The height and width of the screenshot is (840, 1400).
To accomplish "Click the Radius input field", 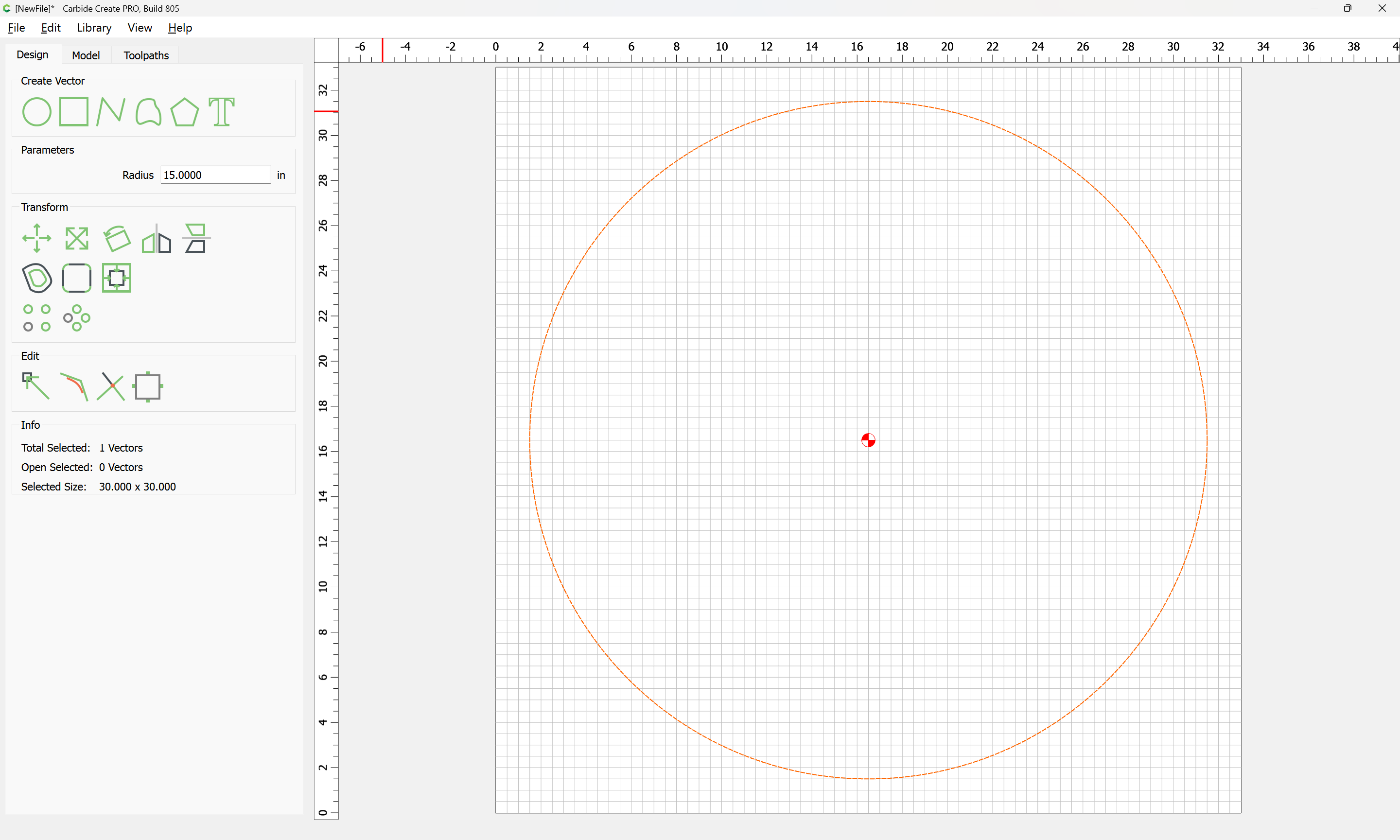I will 216,175.
